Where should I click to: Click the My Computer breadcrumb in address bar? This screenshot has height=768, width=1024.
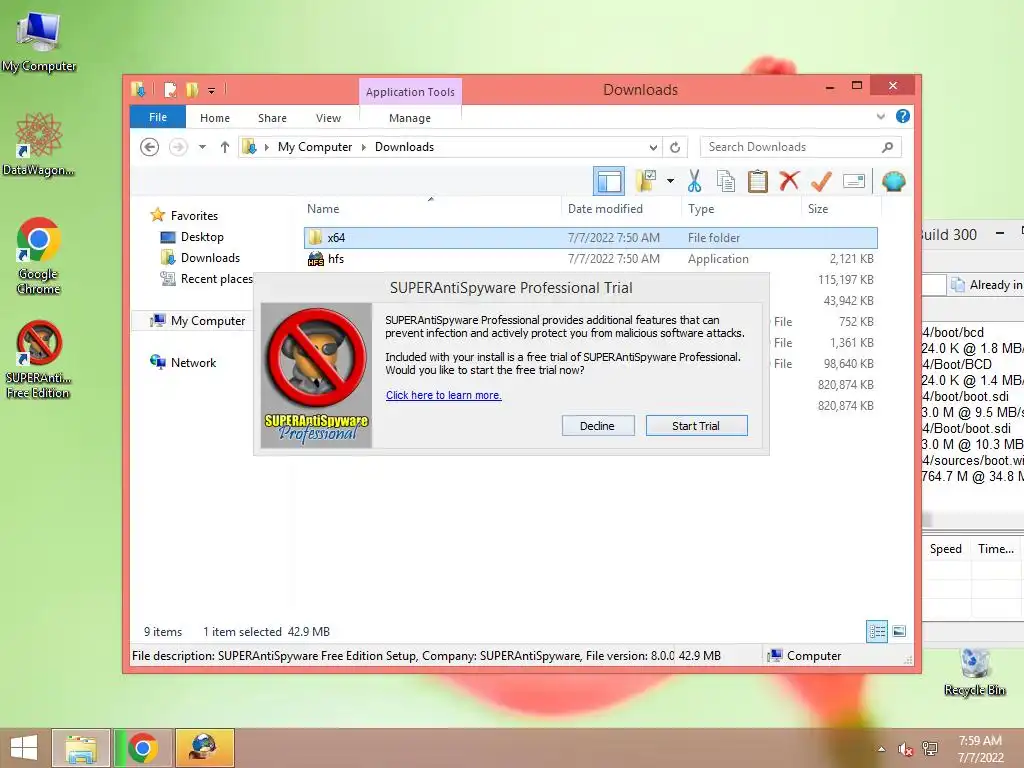click(315, 147)
